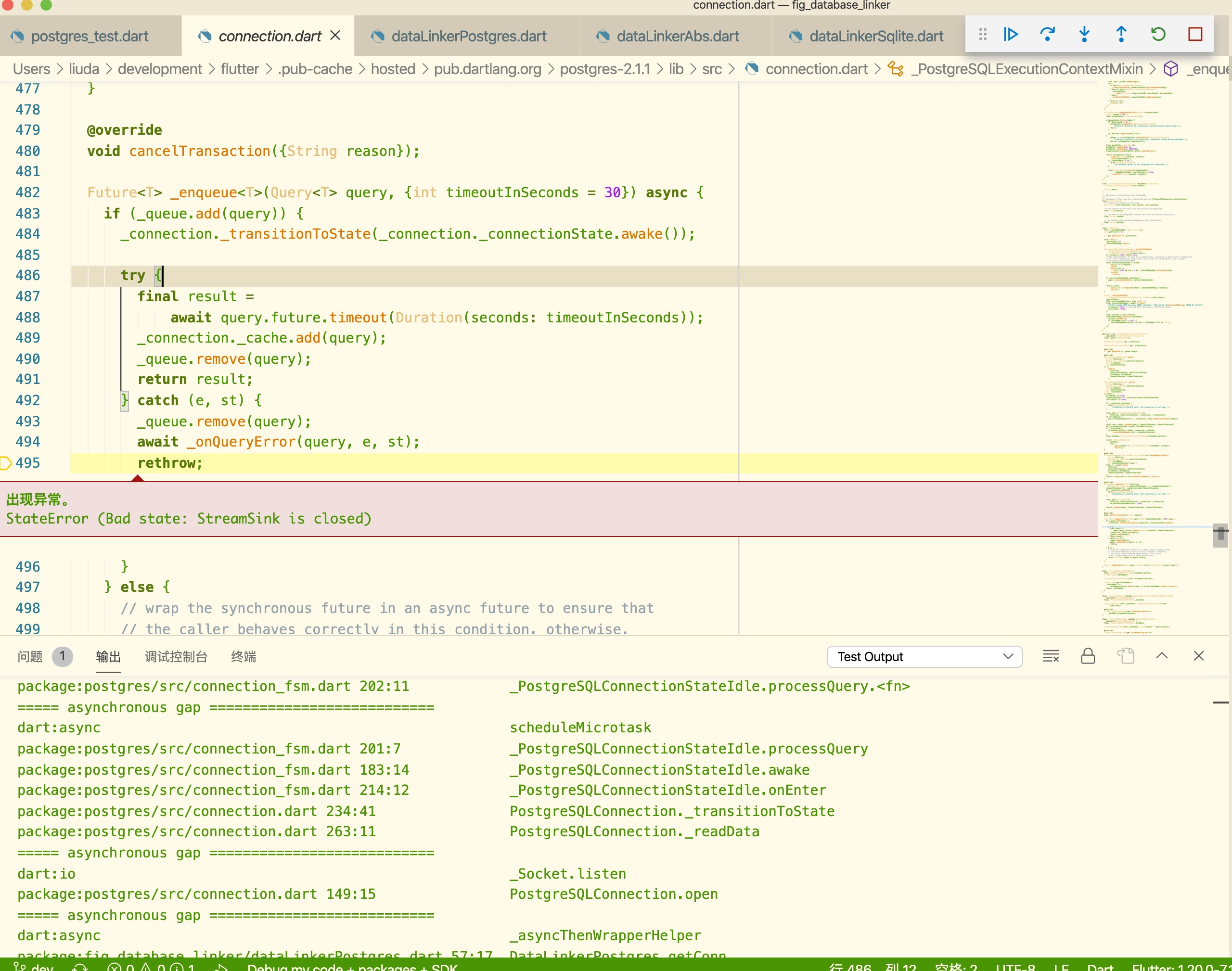The width and height of the screenshot is (1232, 971).
Task: Close the bottom output panel
Action: coord(1199,656)
